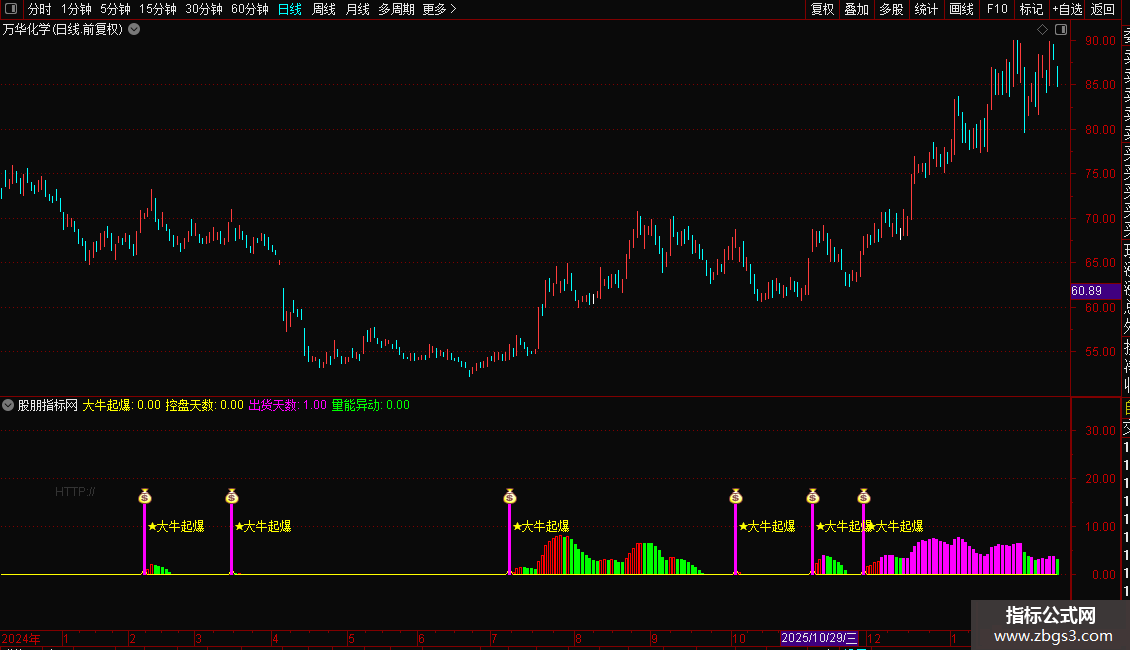Click the last money bag signal icon
1130x650 pixels.
pyautogui.click(x=863, y=496)
